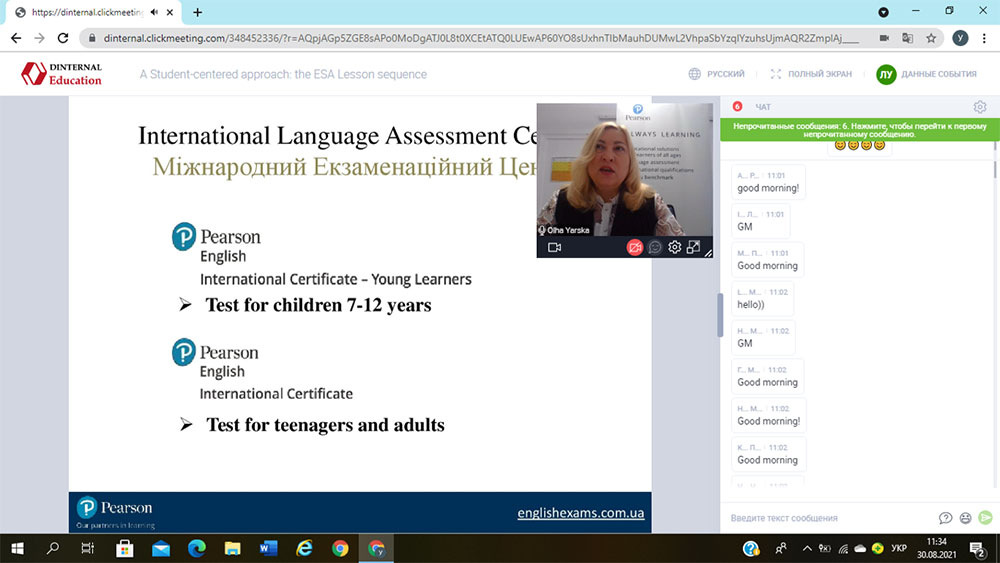Ask a question via speech bubble icon
The height and width of the screenshot is (563, 1000).
945,518
